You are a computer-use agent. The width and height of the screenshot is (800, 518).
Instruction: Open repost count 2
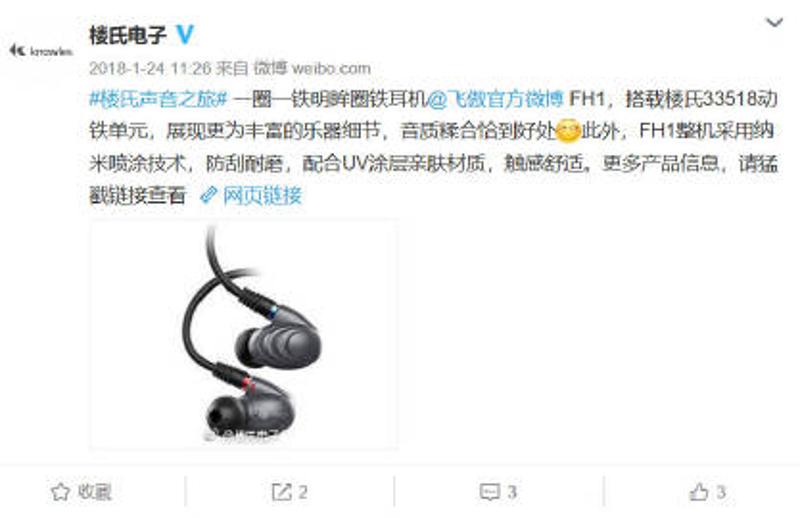point(303,492)
